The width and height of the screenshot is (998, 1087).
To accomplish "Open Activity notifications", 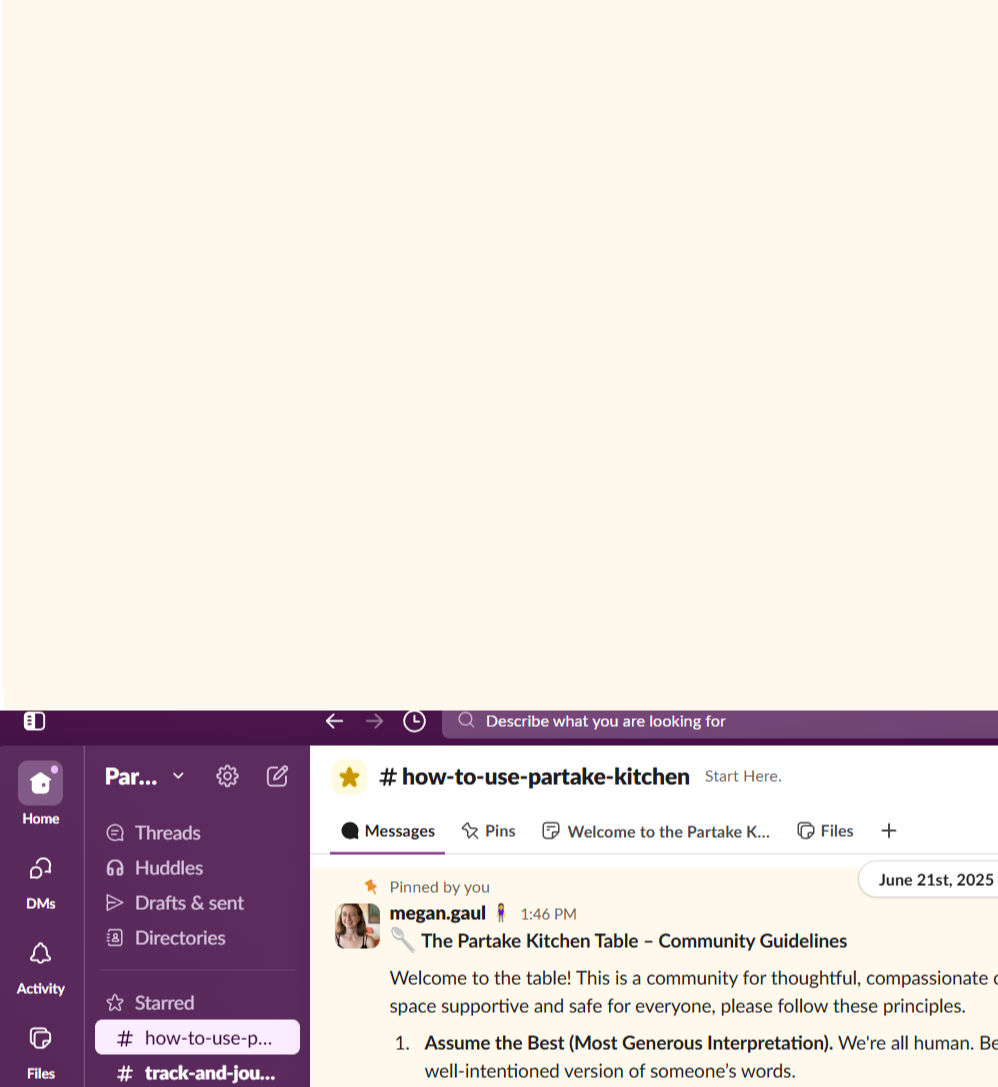I will coord(40,968).
